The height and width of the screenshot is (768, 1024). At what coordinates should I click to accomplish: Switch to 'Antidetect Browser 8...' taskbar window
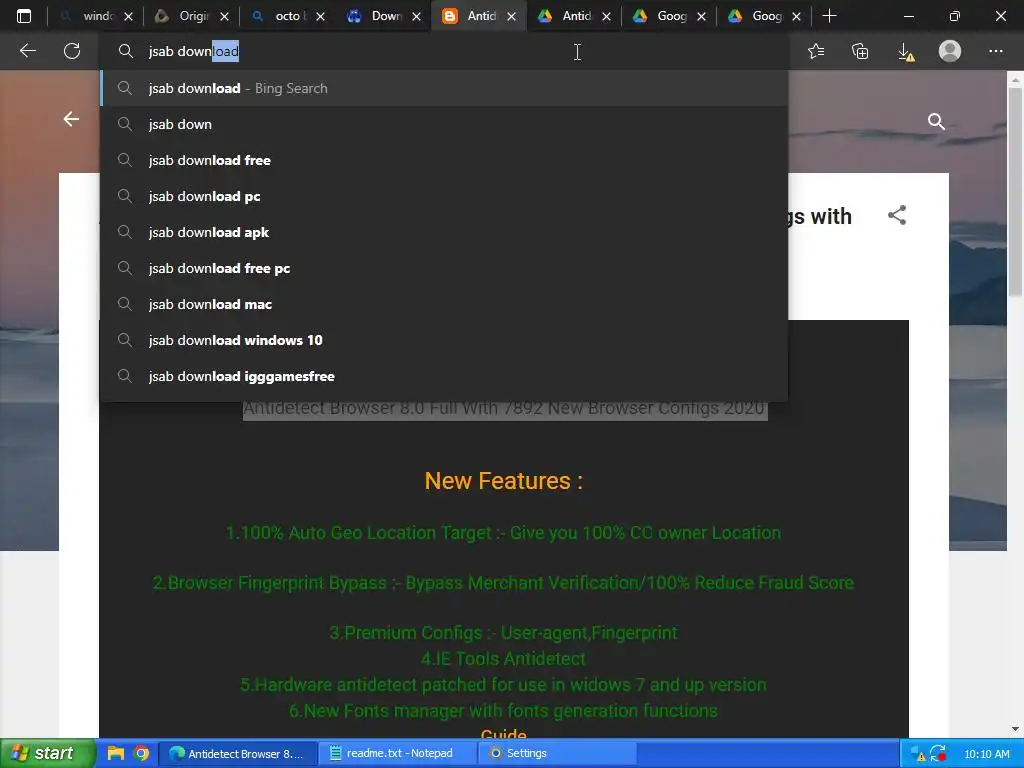pyautogui.click(x=238, y=754)
